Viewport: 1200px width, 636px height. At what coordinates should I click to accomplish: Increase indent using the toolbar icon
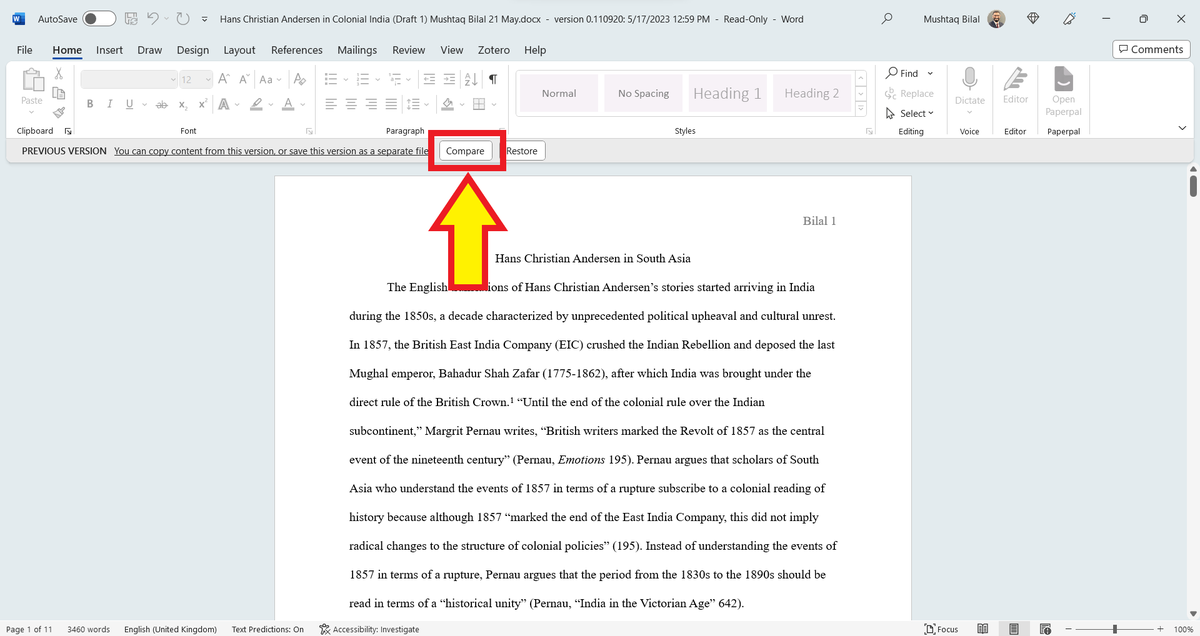pos(448,78)
